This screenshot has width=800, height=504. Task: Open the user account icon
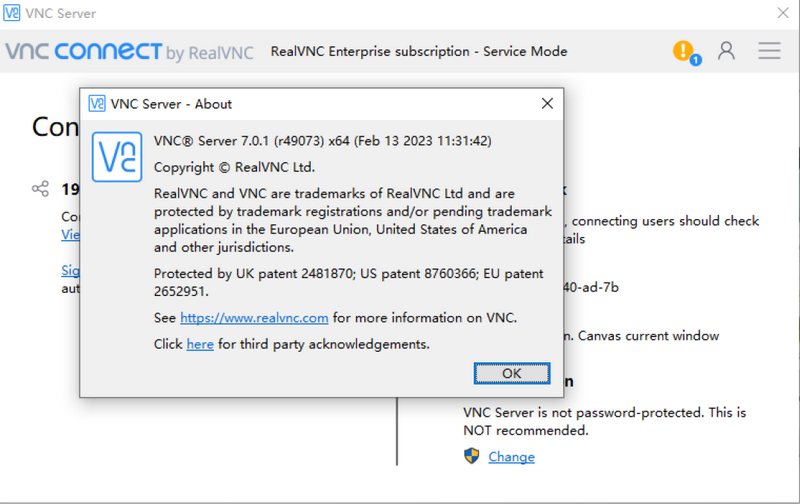pos(726,51)
